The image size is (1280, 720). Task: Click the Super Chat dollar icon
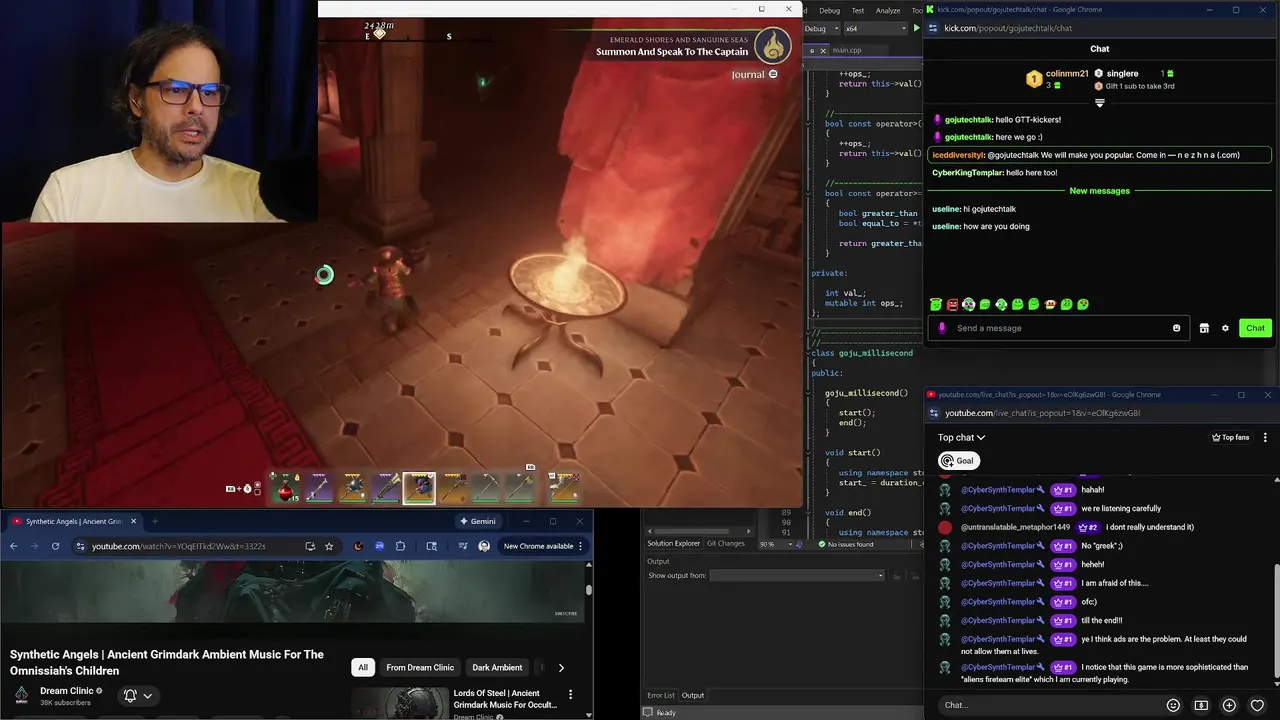[x=1201, y=705]
